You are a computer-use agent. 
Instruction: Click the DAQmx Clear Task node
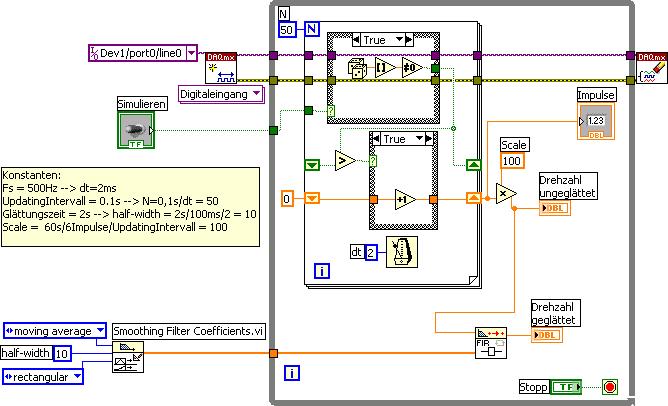[651, 68]
